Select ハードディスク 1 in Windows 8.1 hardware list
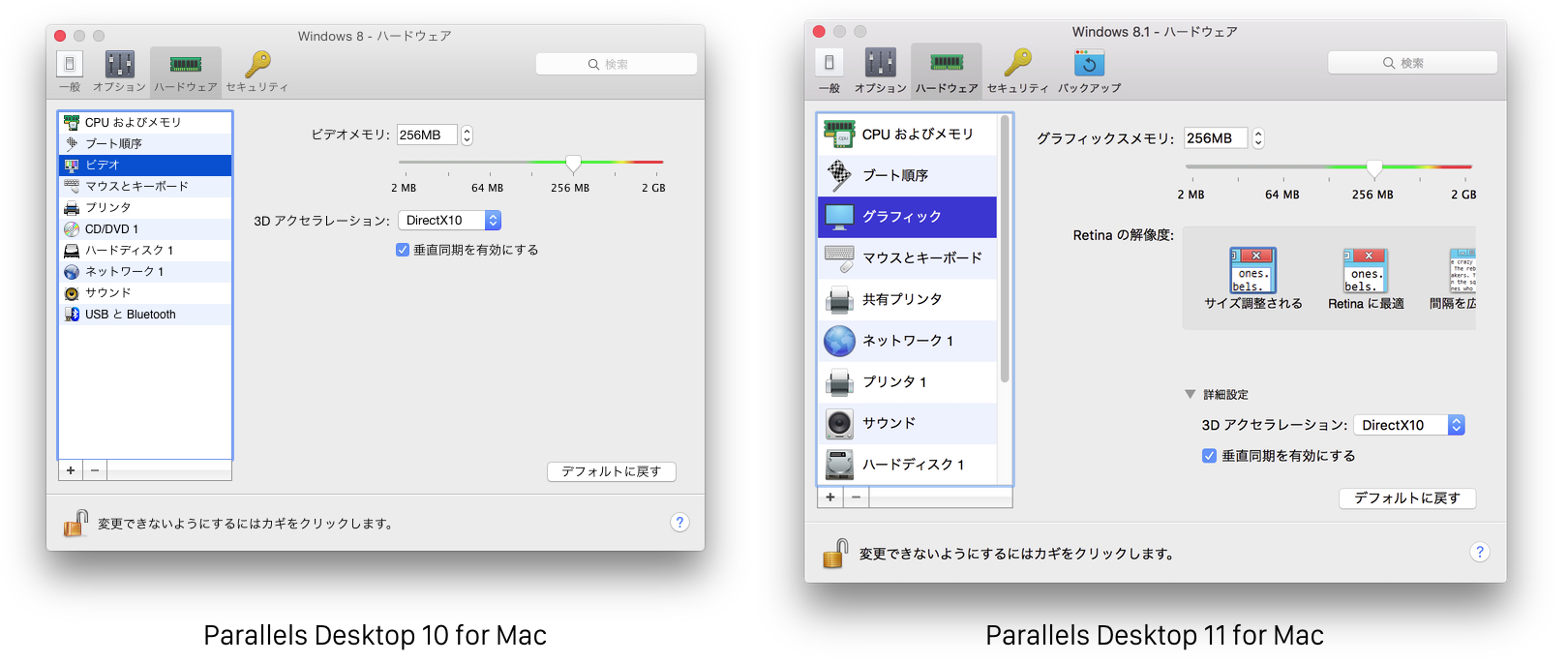 pyautogui.click(x=908, y=464)
